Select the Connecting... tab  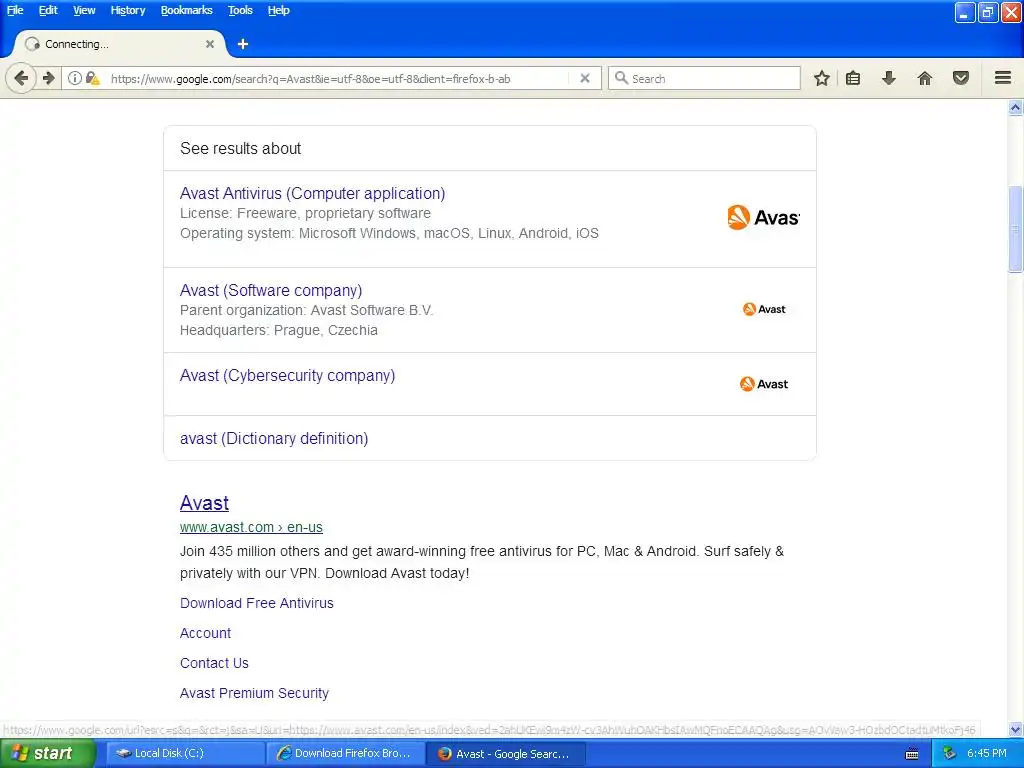tap(118, 44)
